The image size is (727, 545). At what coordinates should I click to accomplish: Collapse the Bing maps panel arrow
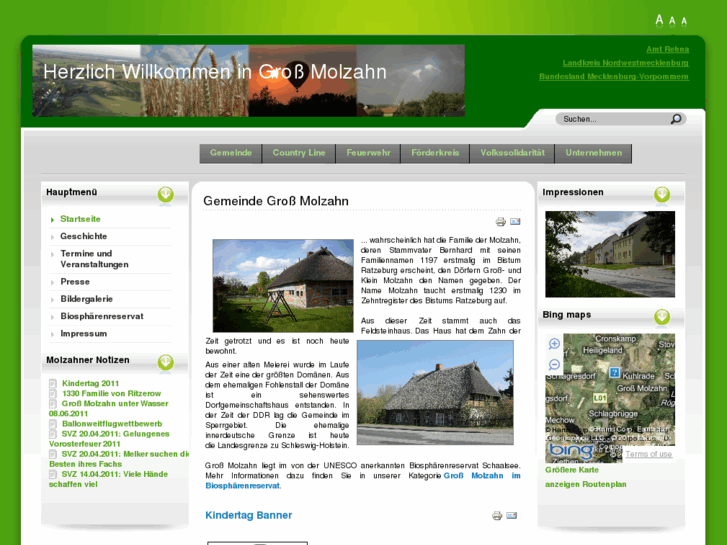pyautogui.click(x=662, y=317)
